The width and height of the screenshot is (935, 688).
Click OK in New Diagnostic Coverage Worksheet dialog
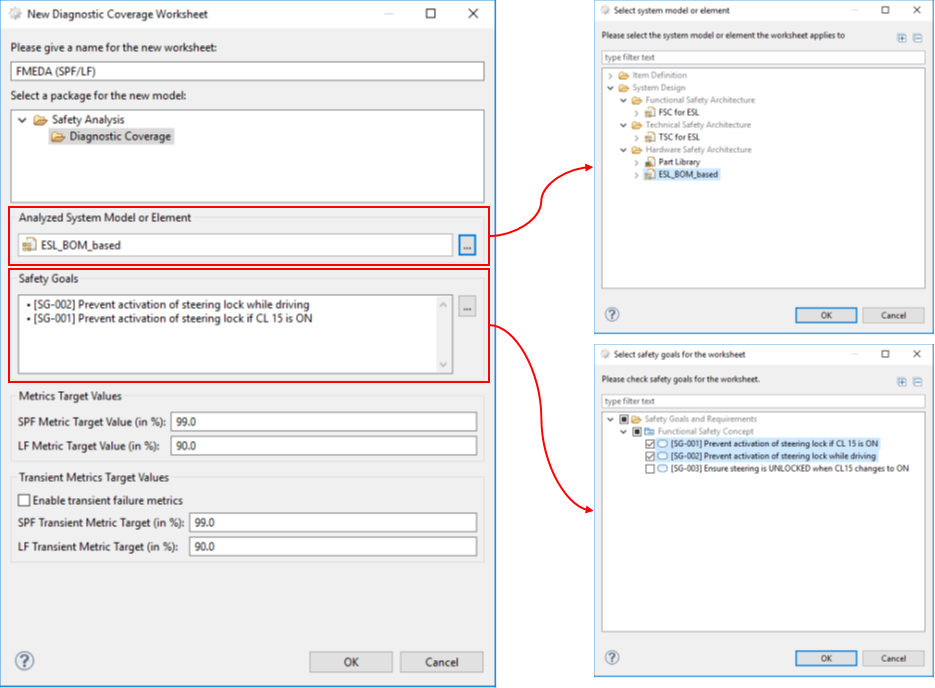click(x=351, y=662)
